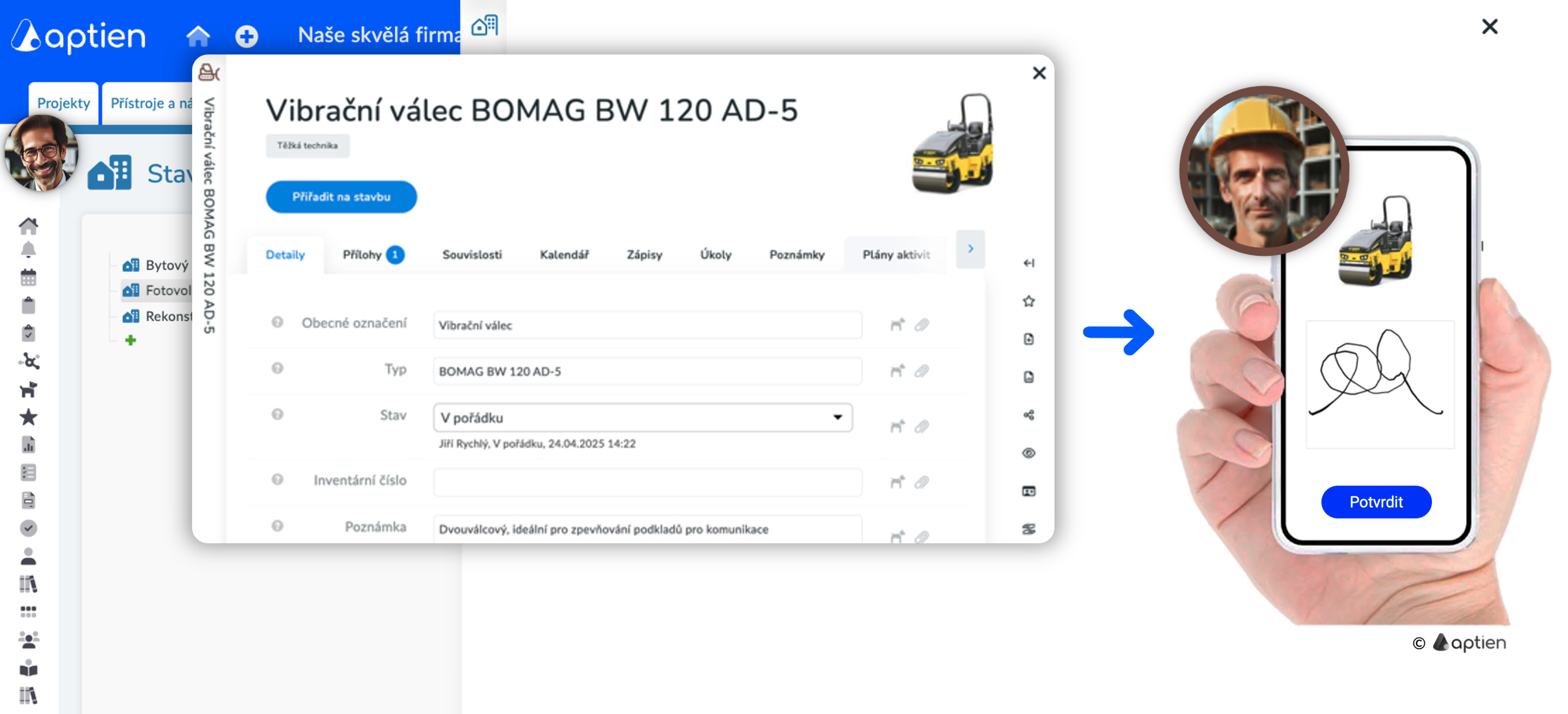Open the Úkoly tab
Viewport: 1568px width, 714px height.
(715, 254)
